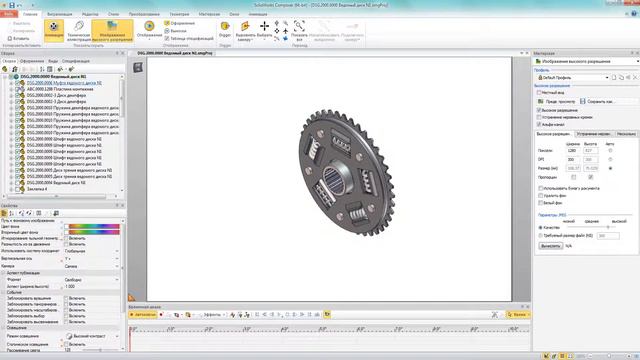Enable Удалить фон checkbox
This screenshot has height=360, width=640.
click(540, 196)
